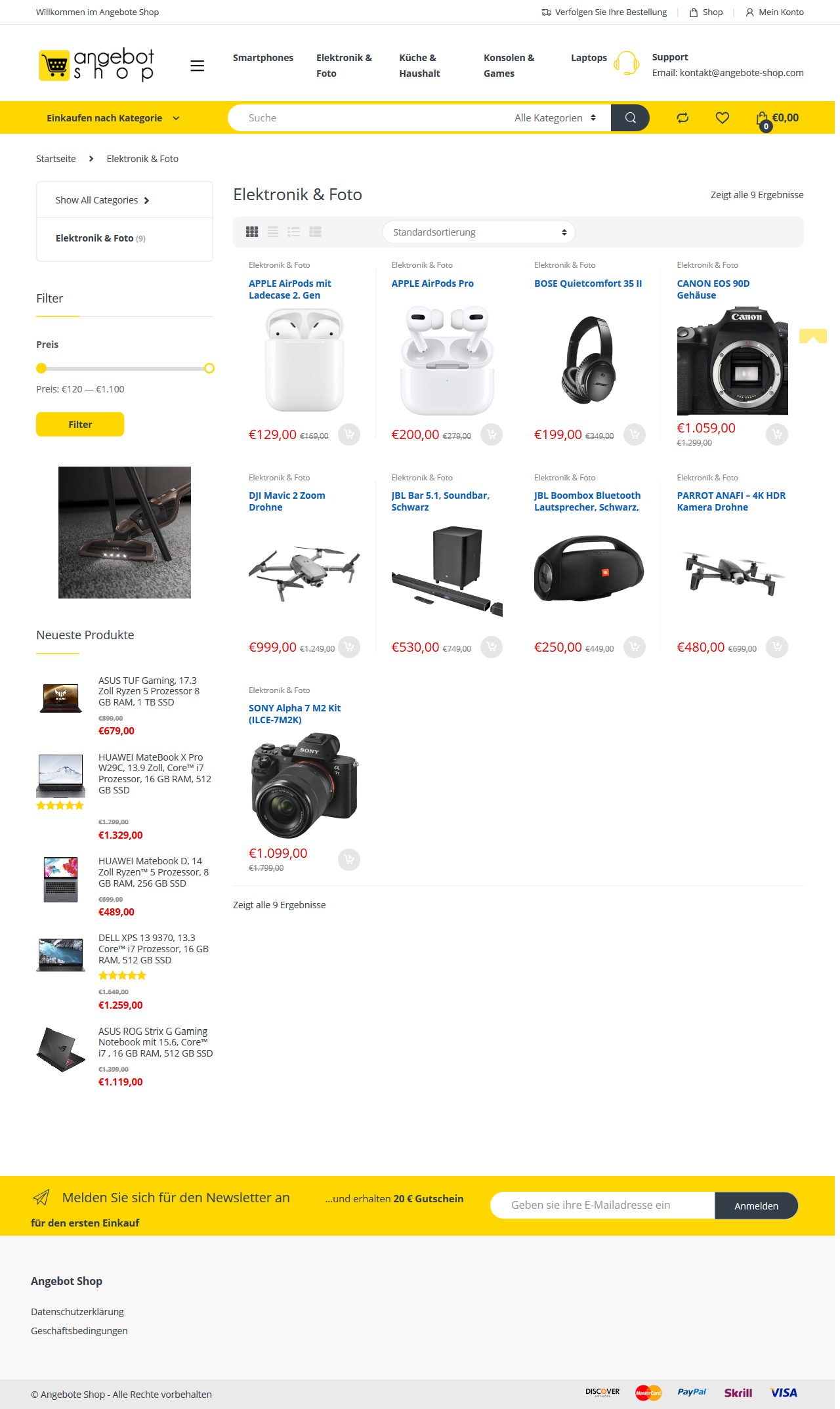
Task: Open the shopping bag cart icon
Action: pos(763,119)
